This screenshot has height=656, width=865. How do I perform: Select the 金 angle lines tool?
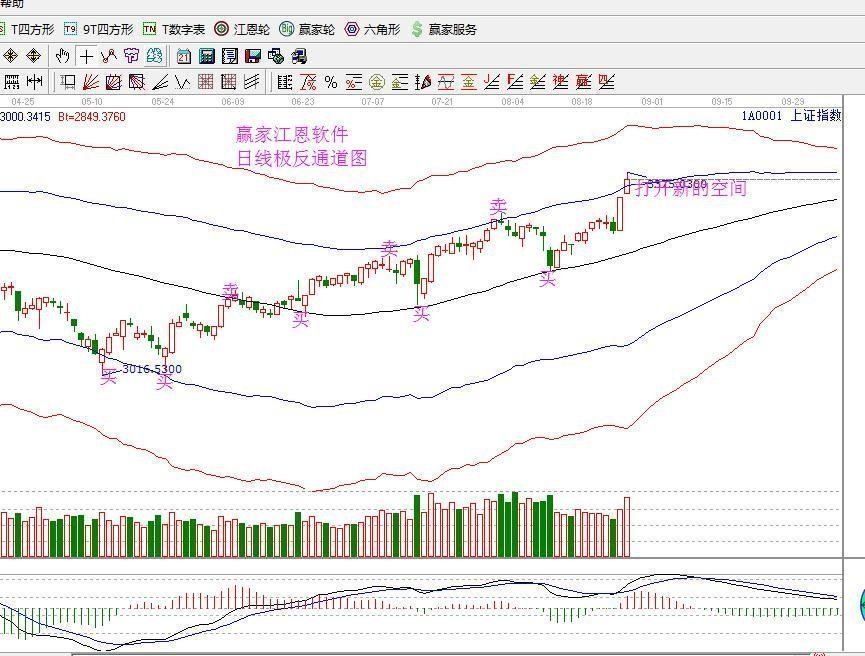[537, 83]
